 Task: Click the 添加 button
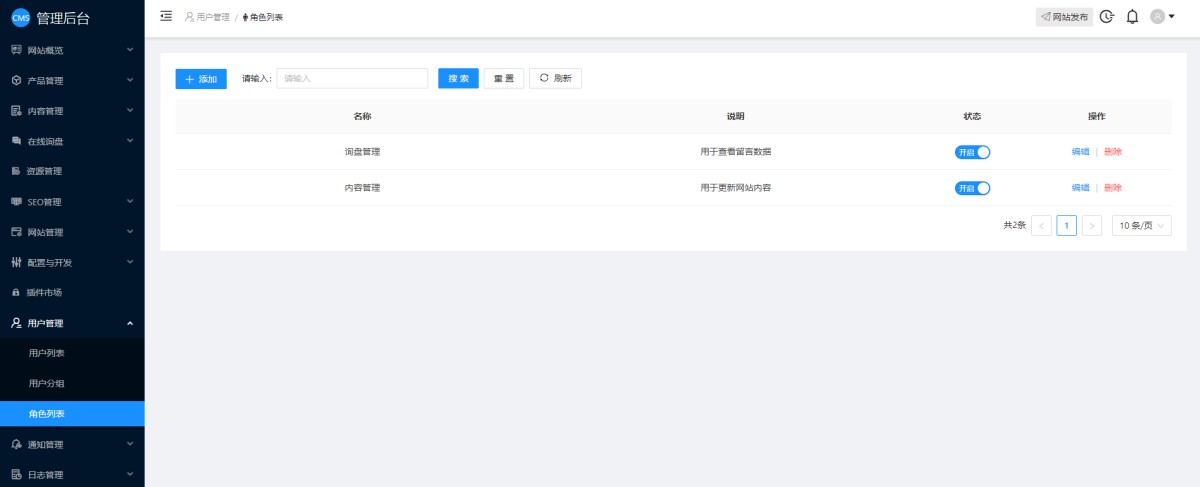pyautogui.click(x=201, y=79)
